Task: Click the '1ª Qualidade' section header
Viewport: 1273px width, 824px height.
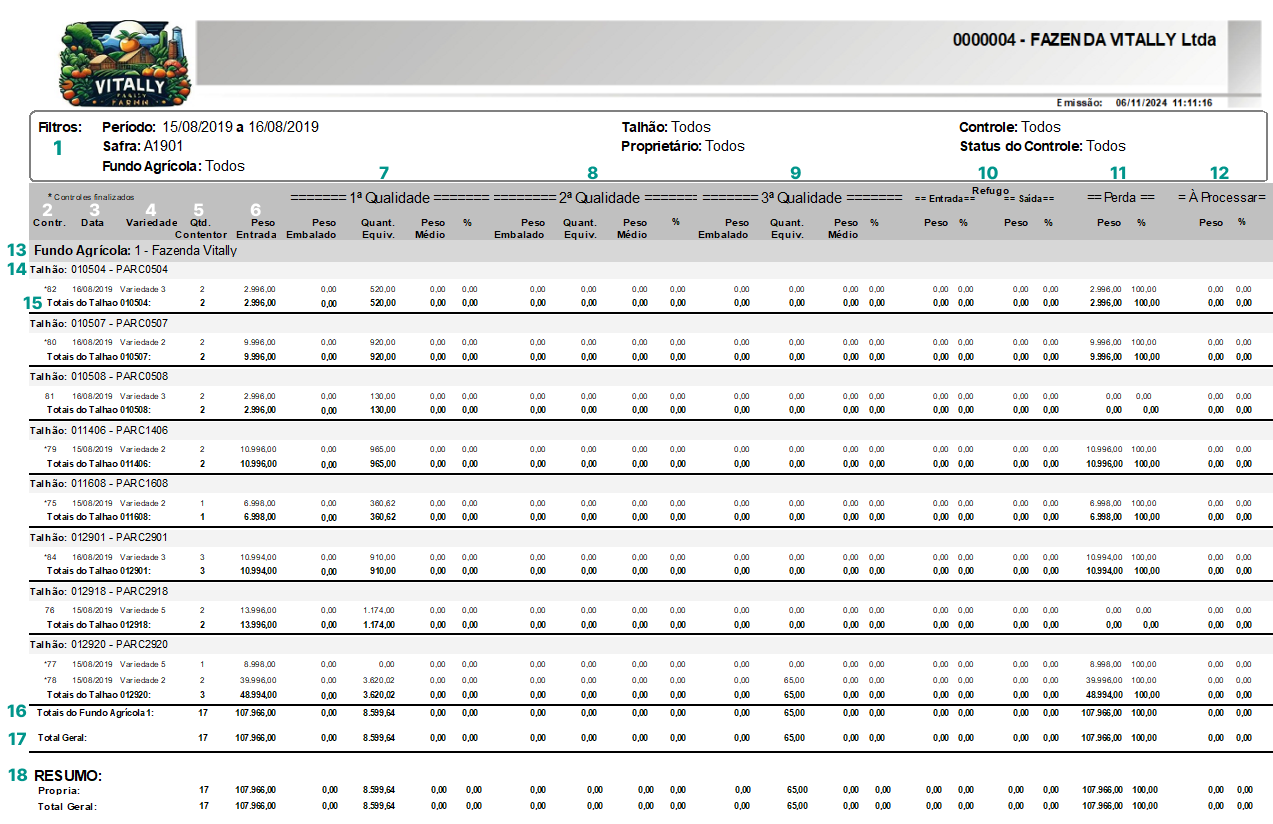Action: [x=389, y=198]
